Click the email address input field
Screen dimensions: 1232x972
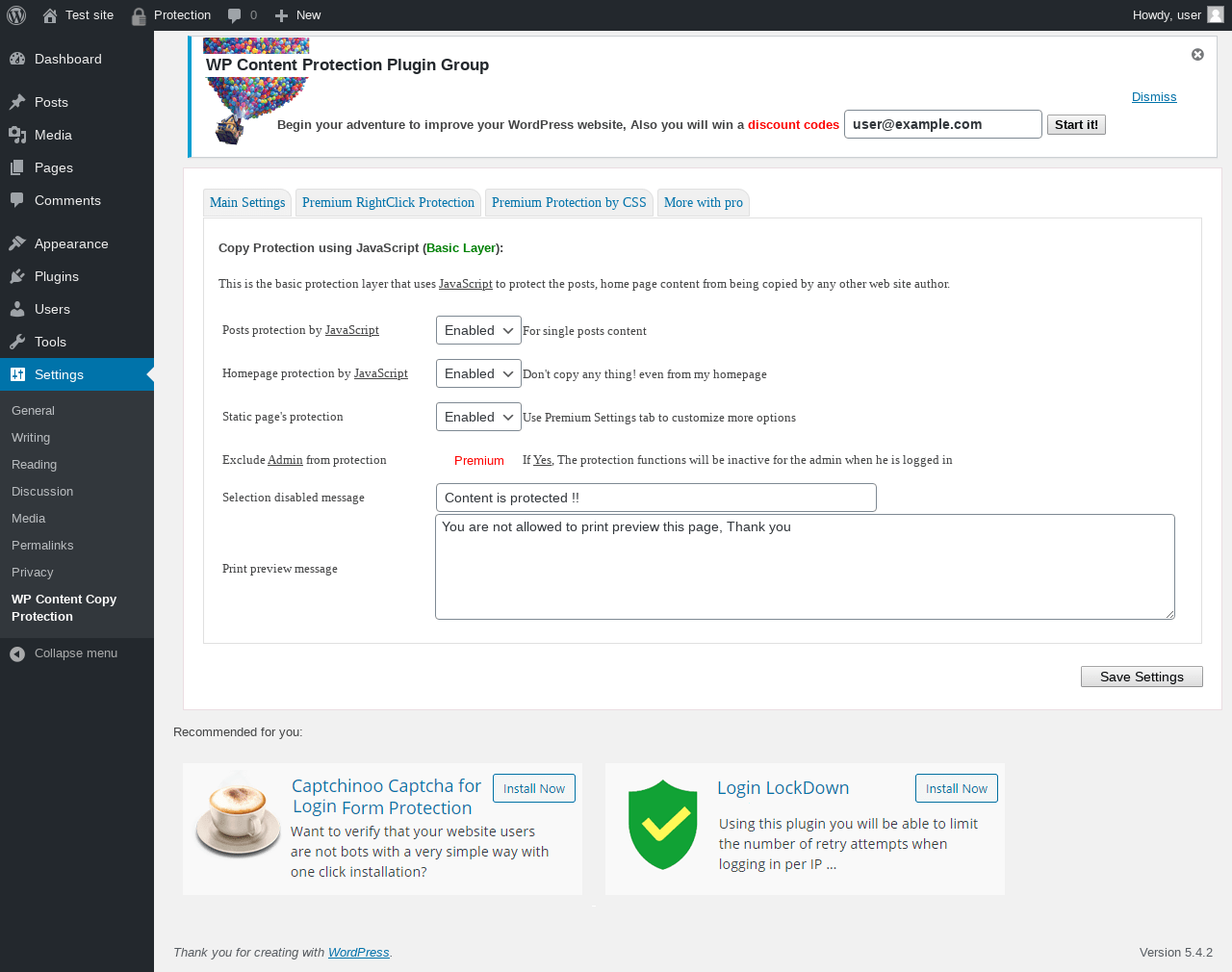click(x=943, y=124)
